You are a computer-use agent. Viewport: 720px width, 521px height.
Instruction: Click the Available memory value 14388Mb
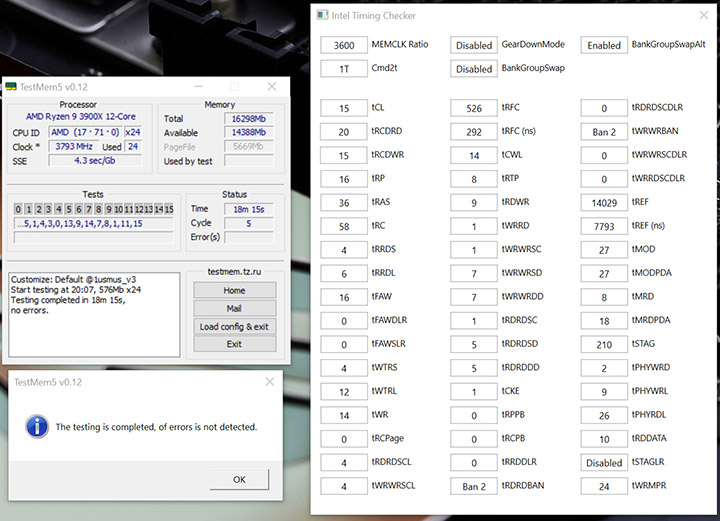(248, 133)
